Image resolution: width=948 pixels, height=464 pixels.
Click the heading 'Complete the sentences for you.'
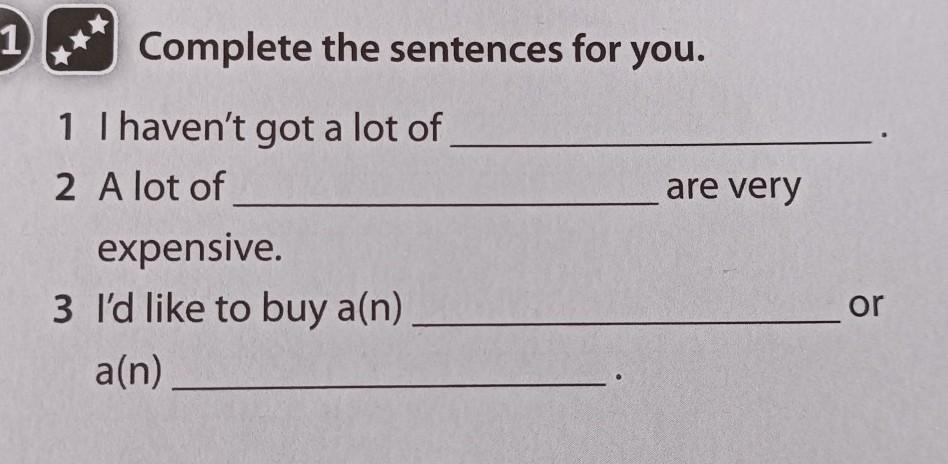422,48
